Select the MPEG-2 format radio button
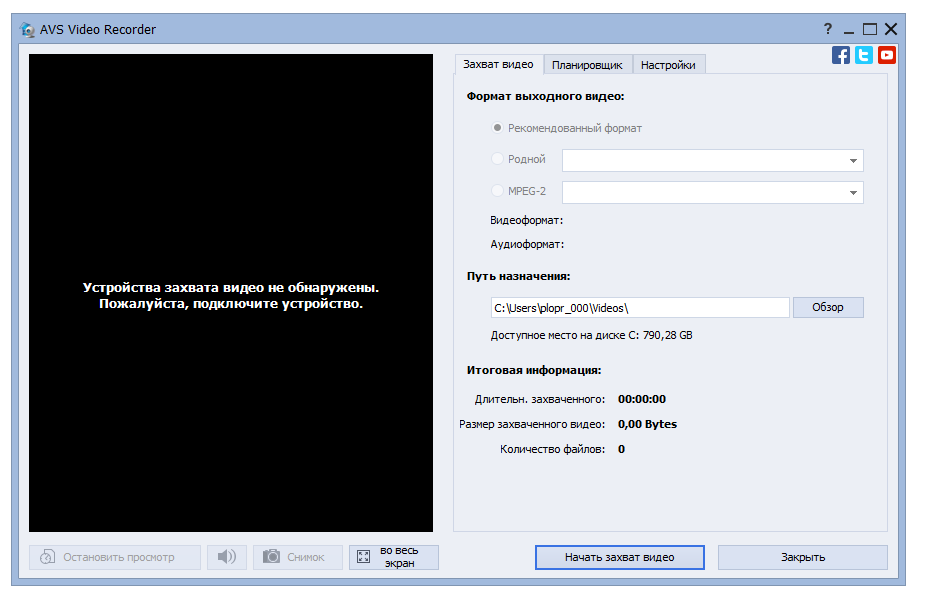This screenshot has height=601, width=925. [497, 191]
